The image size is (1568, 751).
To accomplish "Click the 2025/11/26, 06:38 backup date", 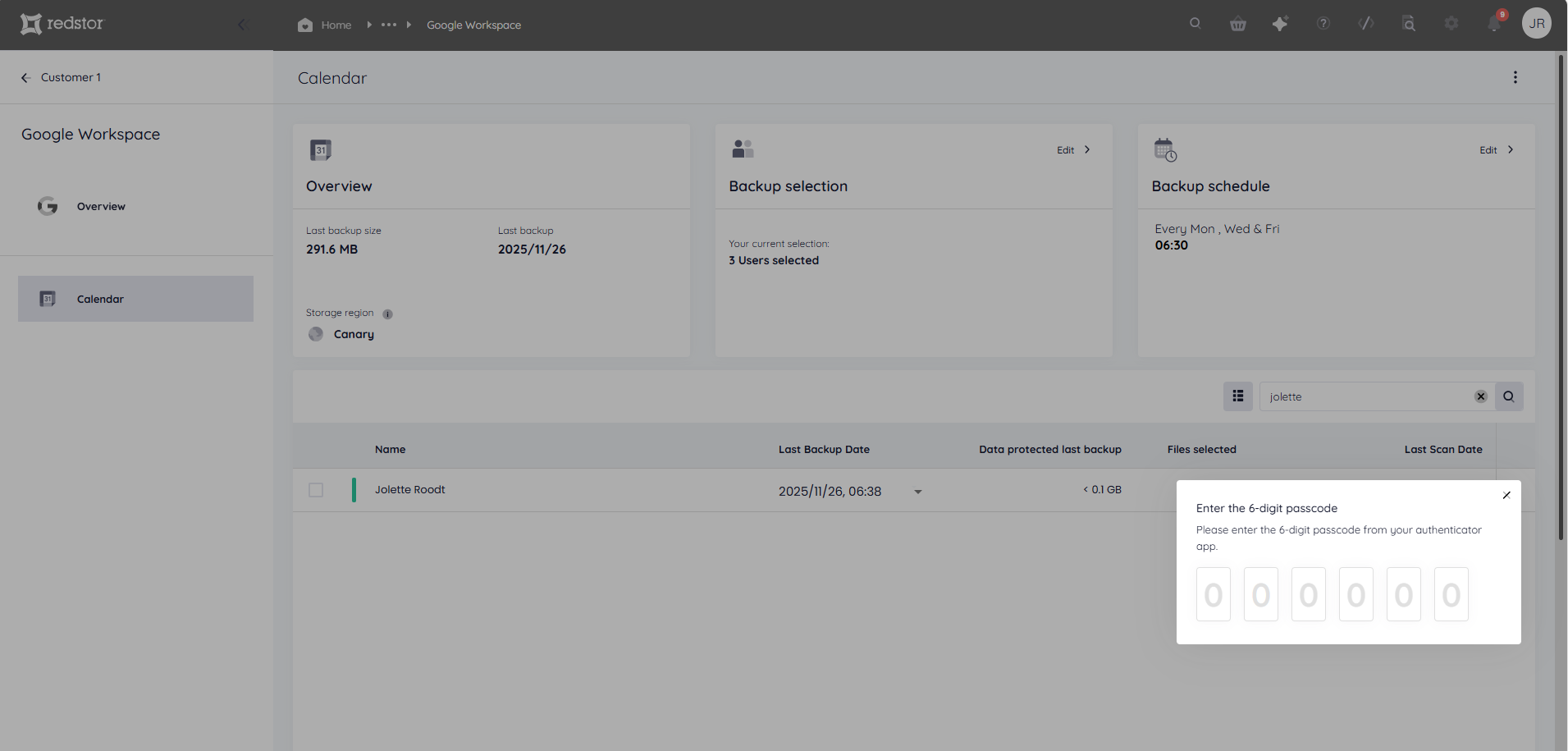I will [830, 491].
